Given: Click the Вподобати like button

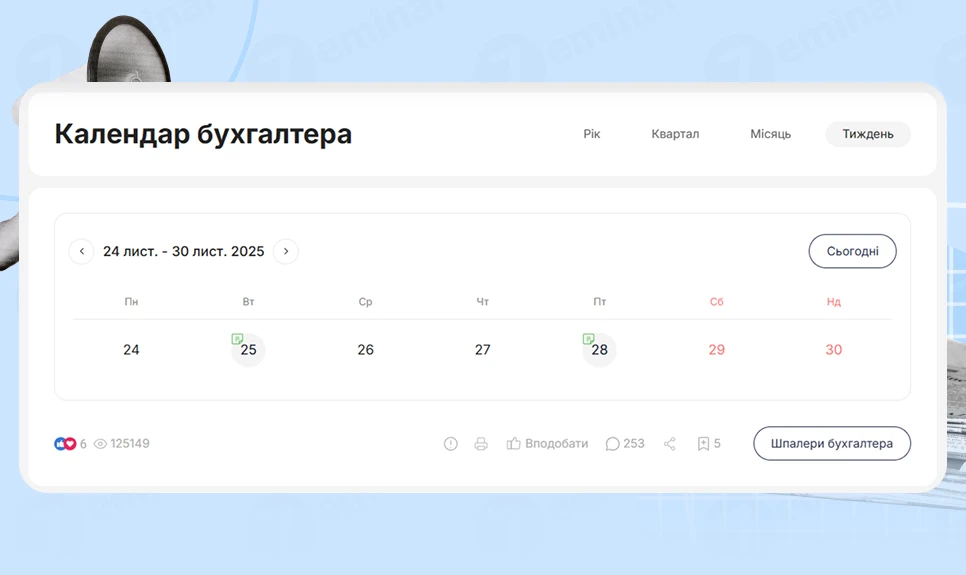Looking at the screenshot, I should click(x=547, y=444).
